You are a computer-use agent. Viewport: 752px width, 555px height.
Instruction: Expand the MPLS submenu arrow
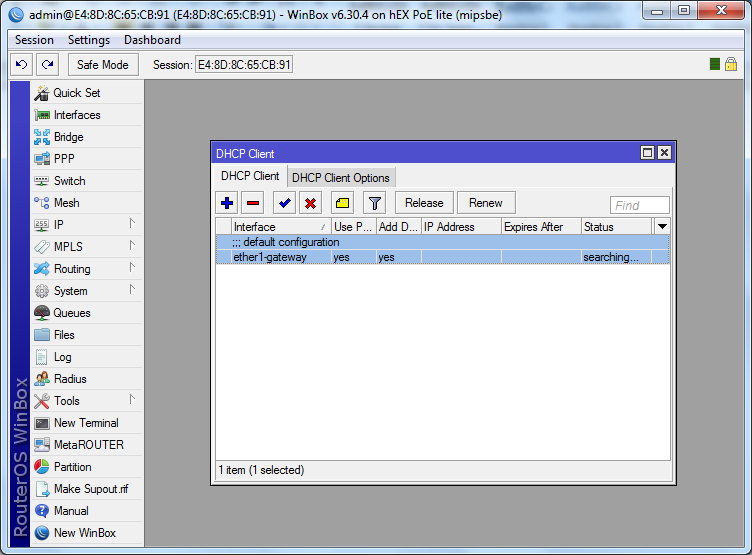point(132,246)
